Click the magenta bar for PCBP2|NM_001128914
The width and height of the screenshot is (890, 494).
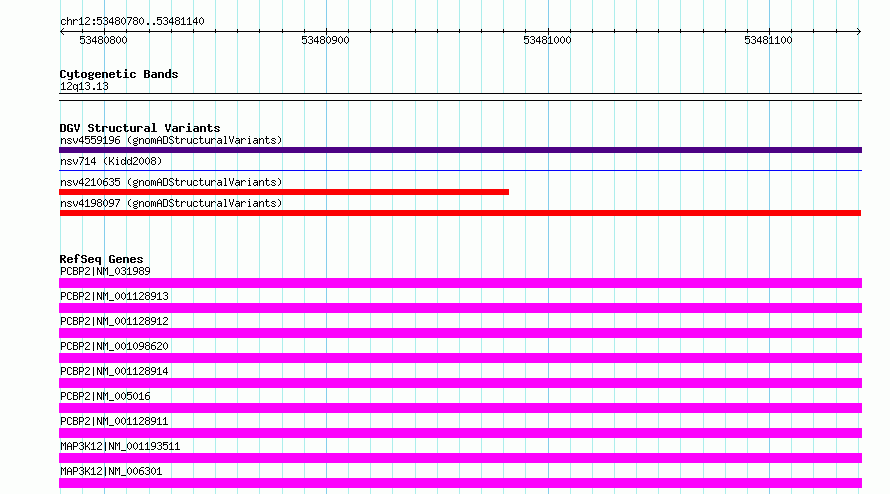coord(460,383)
